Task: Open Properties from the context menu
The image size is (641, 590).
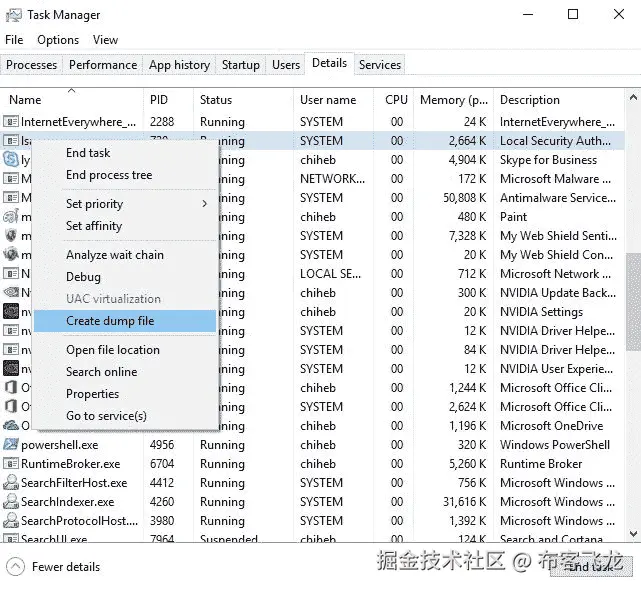Action: point(92,394)
